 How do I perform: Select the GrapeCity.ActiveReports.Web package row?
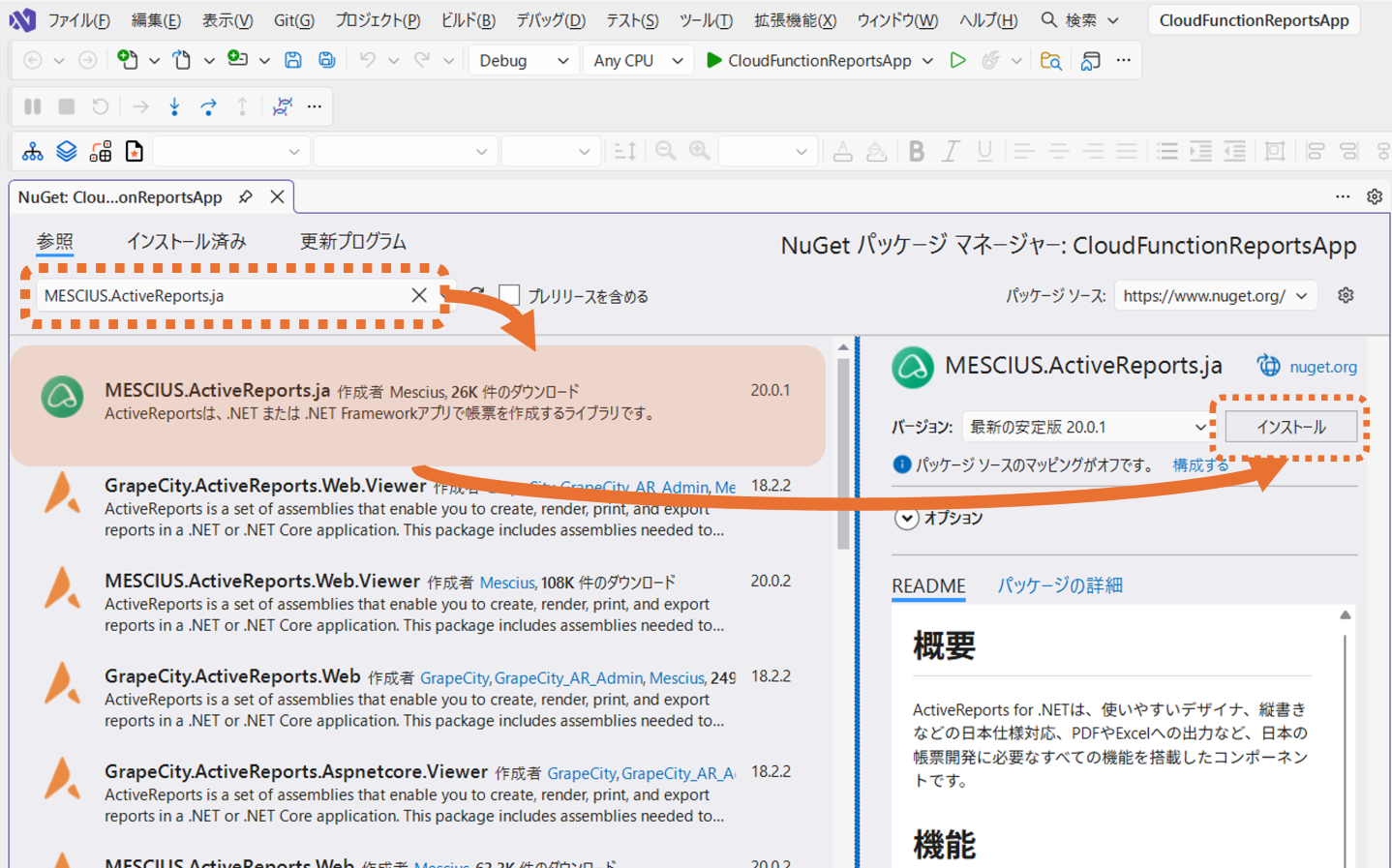(418, 698)
